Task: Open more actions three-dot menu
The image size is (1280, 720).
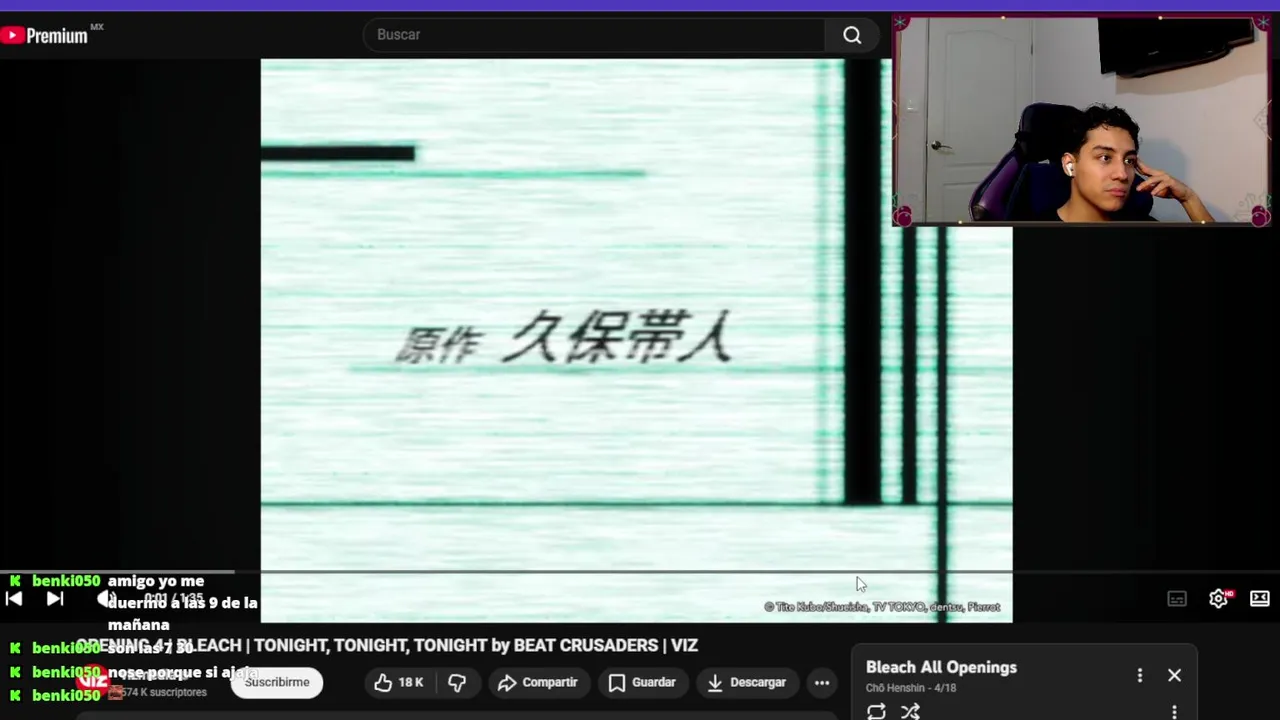Action: coord(822,682)
